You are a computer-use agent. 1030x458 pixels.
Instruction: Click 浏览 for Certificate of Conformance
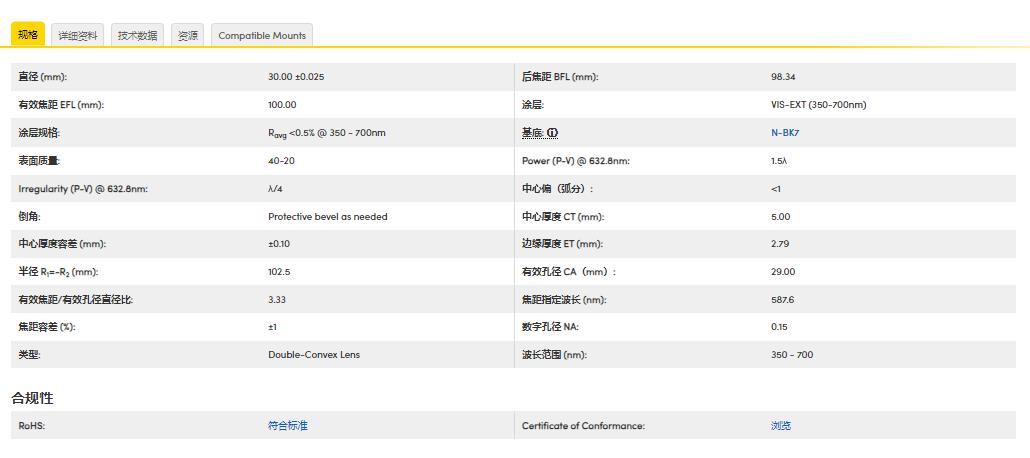(781, 426)
